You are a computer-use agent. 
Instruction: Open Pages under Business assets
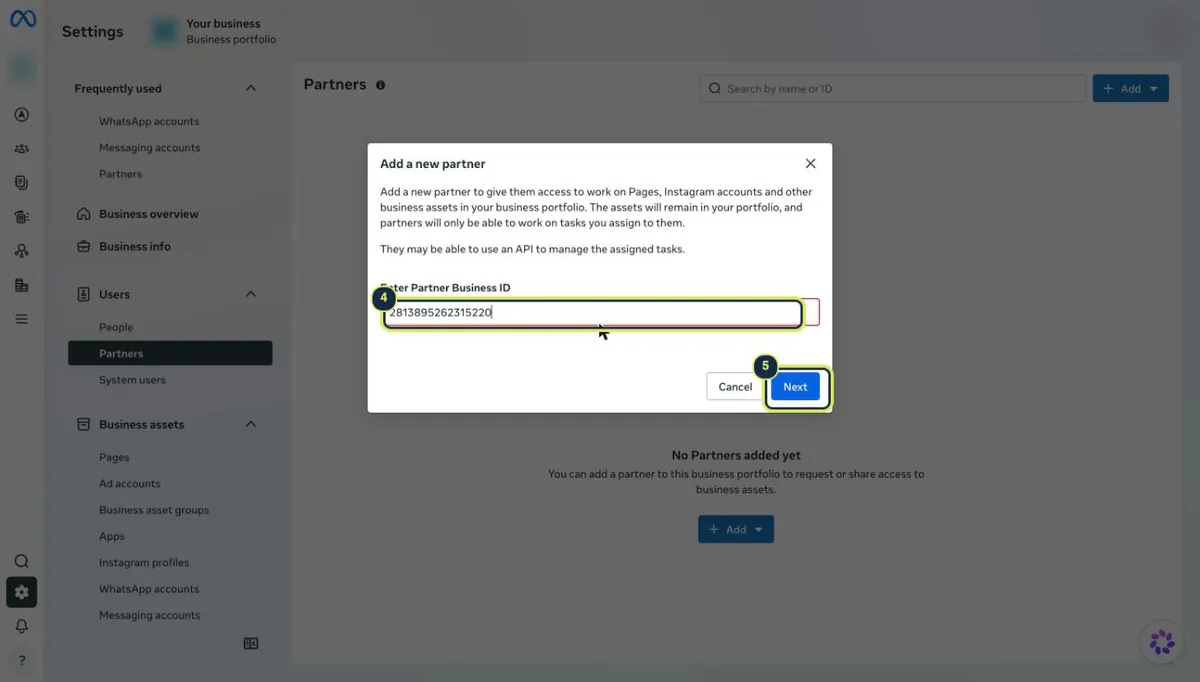[x=114, y=457]
